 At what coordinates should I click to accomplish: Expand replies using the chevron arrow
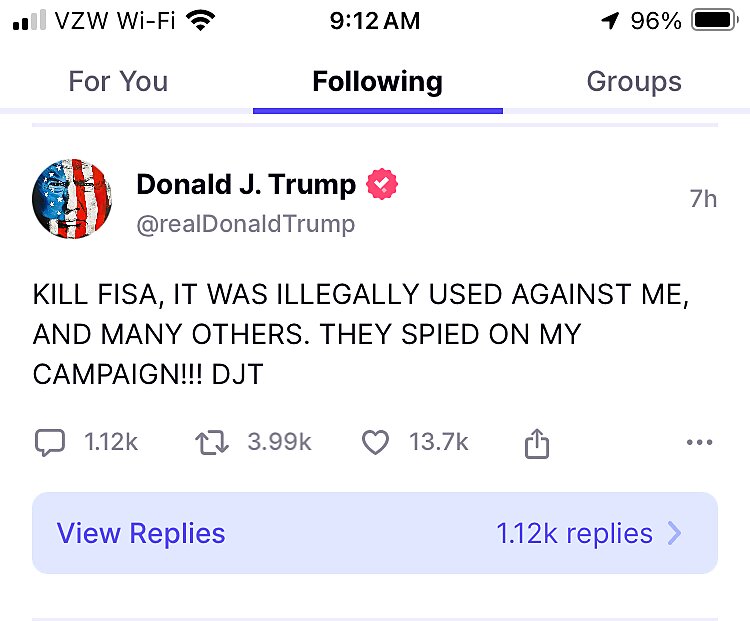coord(675,533)
